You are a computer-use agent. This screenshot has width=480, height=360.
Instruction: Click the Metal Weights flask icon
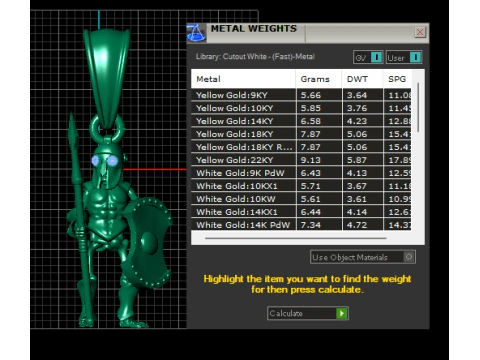(196, 33)
